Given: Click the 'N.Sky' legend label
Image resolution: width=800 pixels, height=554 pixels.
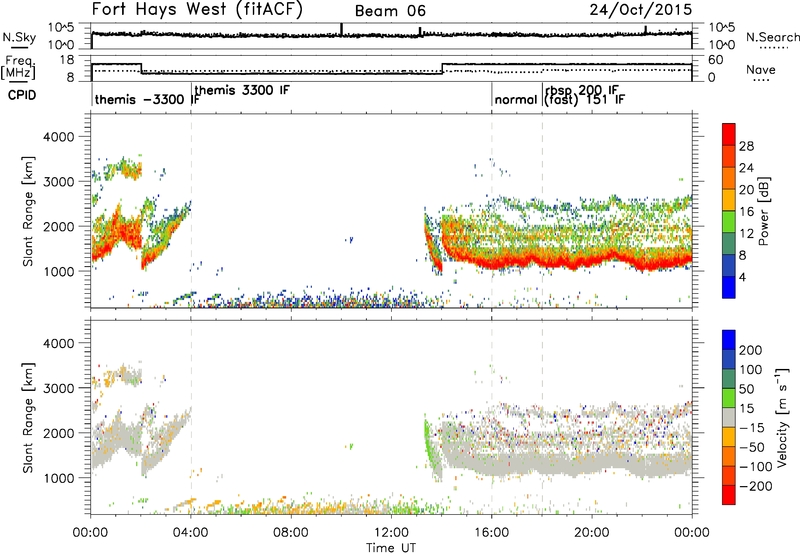Looking at the screenshot, I should pyautogui.click(x=19, y=37).
